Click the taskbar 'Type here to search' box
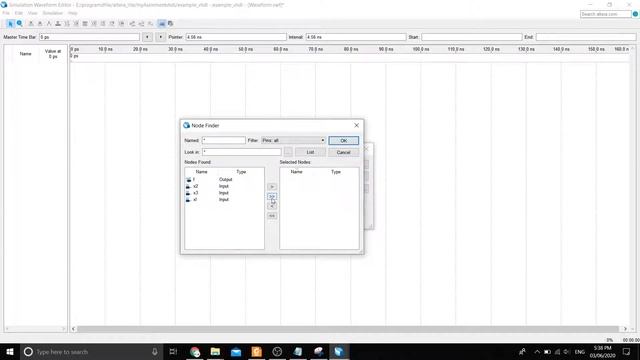This screenshot has width=640, height=360. (x=91, y=351)
